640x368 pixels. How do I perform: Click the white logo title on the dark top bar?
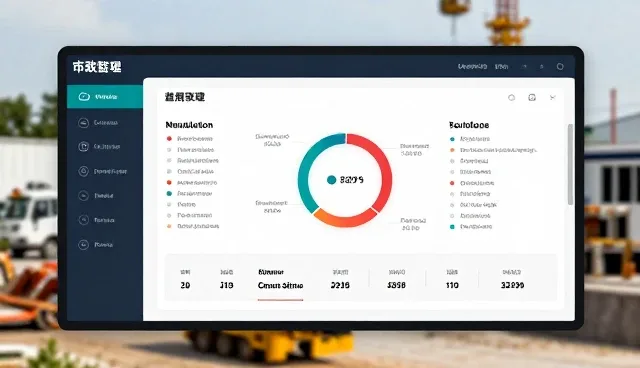point(97,67)
